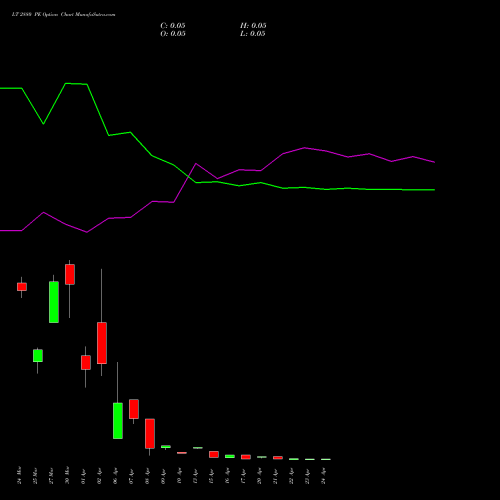Click the red candlestick for 08 Apr
Viewport: 500px width, 500px height.
click(x=150, y=433)
